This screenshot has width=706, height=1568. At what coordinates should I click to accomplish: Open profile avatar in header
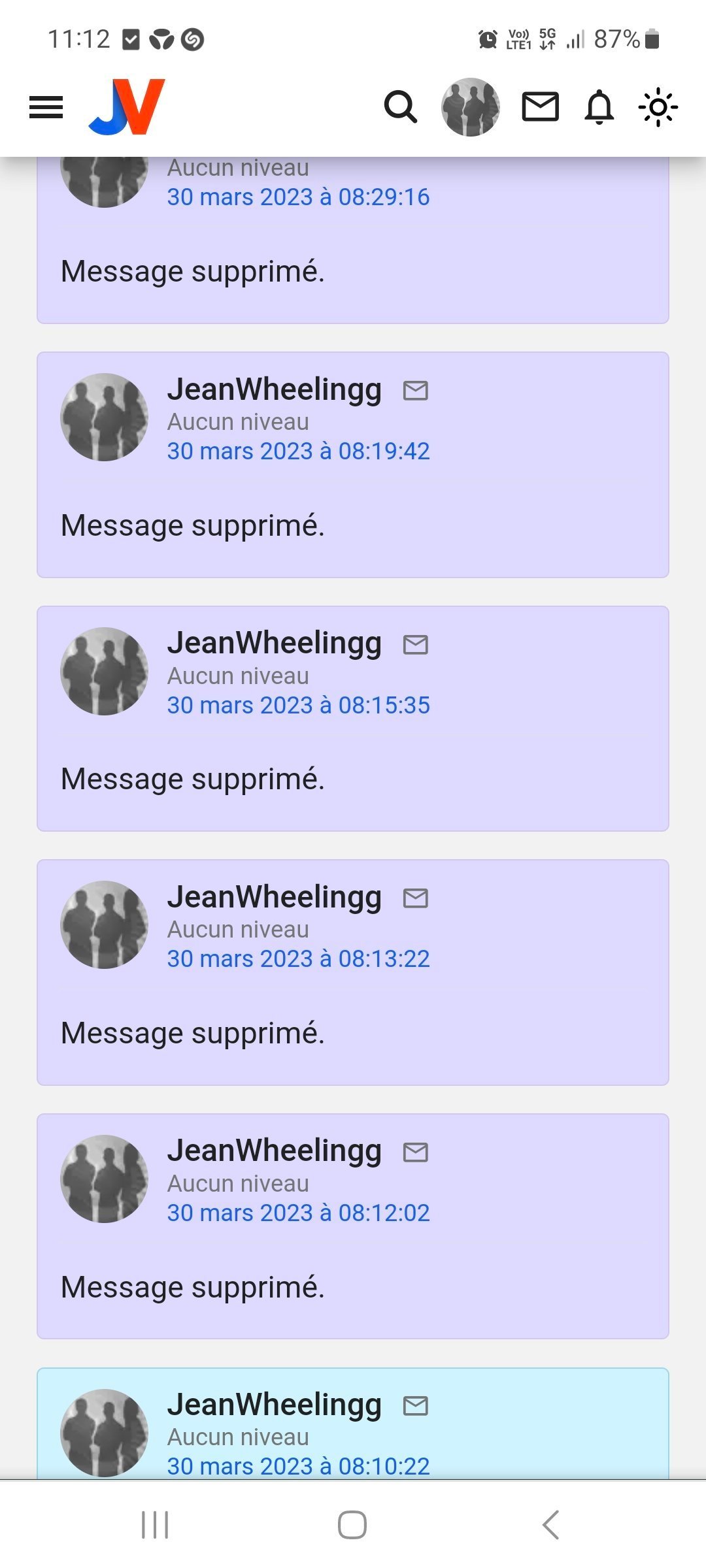pos(471,107)
